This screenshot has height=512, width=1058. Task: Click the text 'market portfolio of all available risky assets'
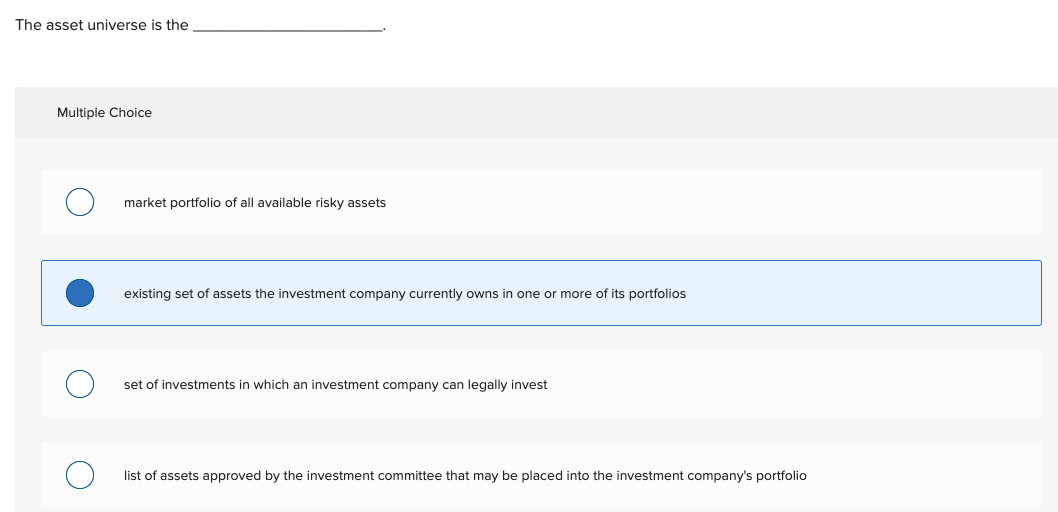tap(254, 203)
